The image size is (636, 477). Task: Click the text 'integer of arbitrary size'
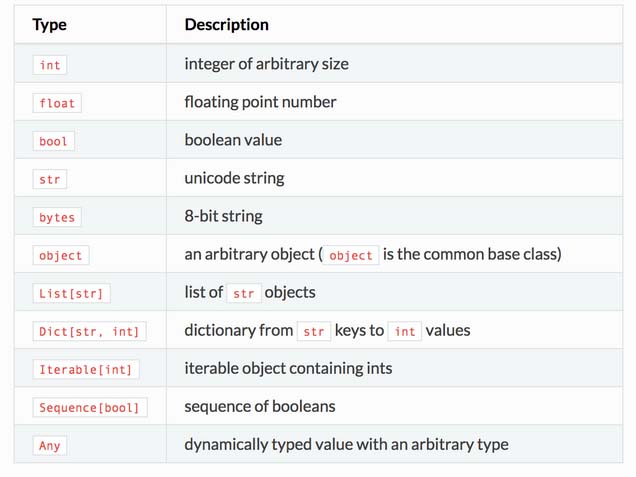(266, 64)
